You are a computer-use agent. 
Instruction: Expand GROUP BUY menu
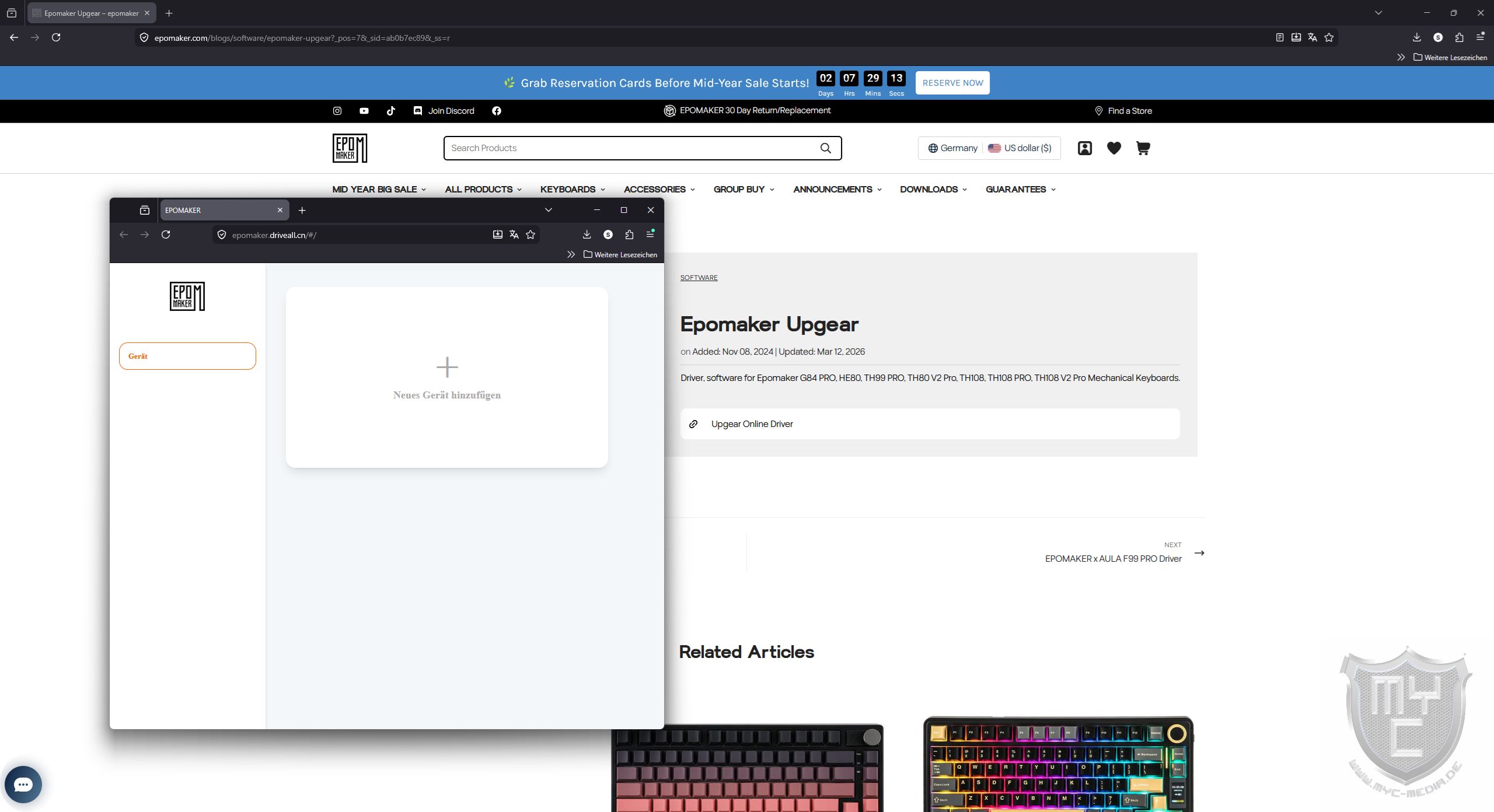click(744, 190)
